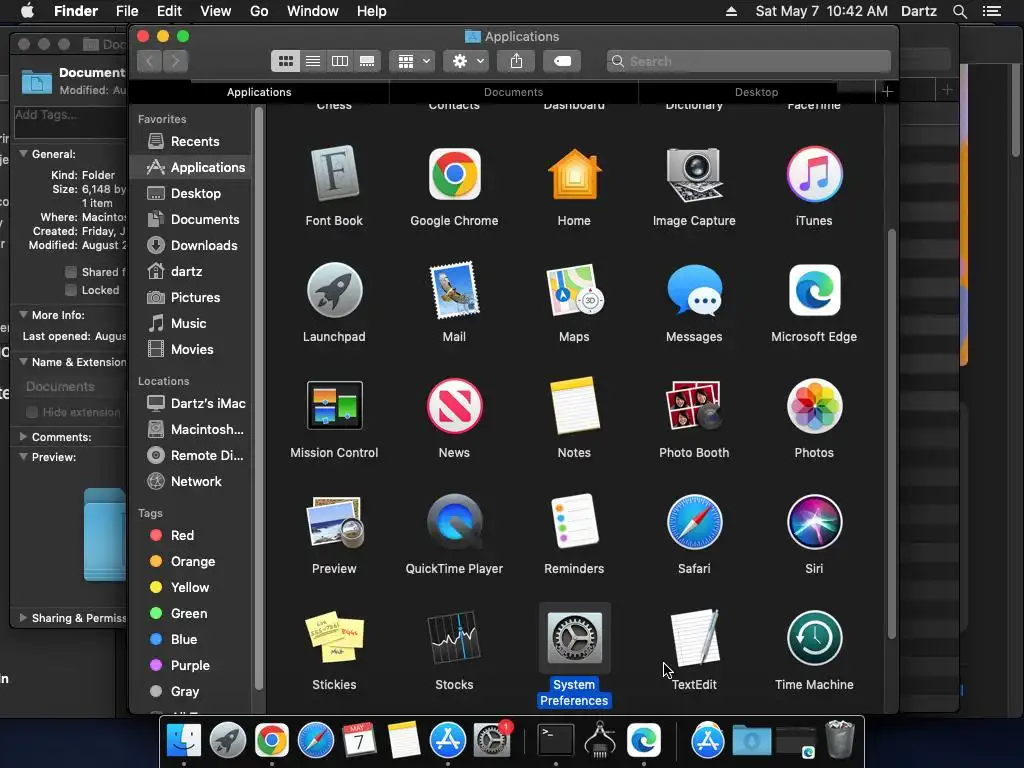Switch to list view in toolbar

(313, 61)
